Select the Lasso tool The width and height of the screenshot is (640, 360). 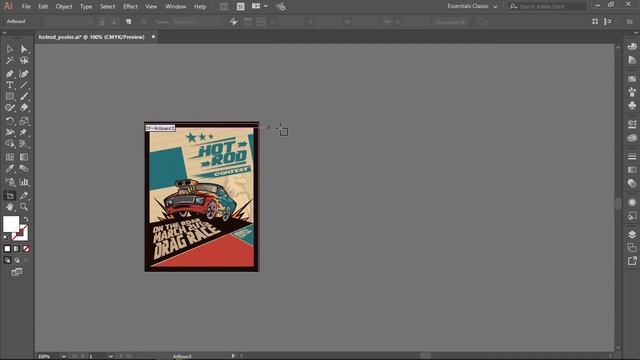24,60
